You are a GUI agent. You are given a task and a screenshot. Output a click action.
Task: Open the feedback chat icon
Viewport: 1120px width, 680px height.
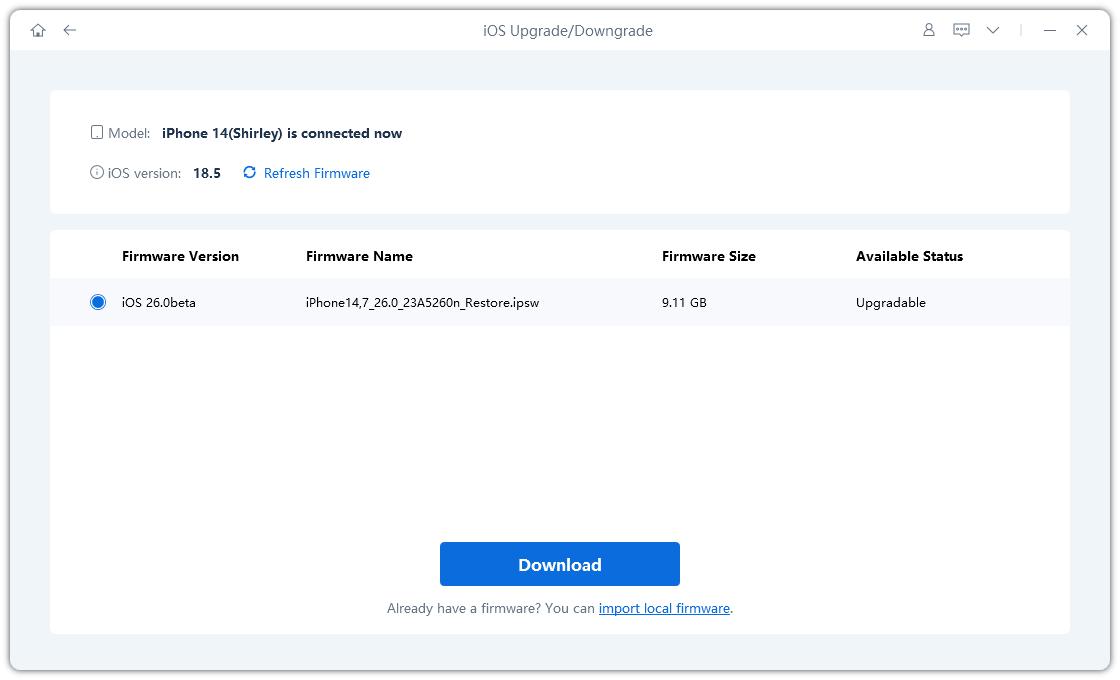[960, 30]
